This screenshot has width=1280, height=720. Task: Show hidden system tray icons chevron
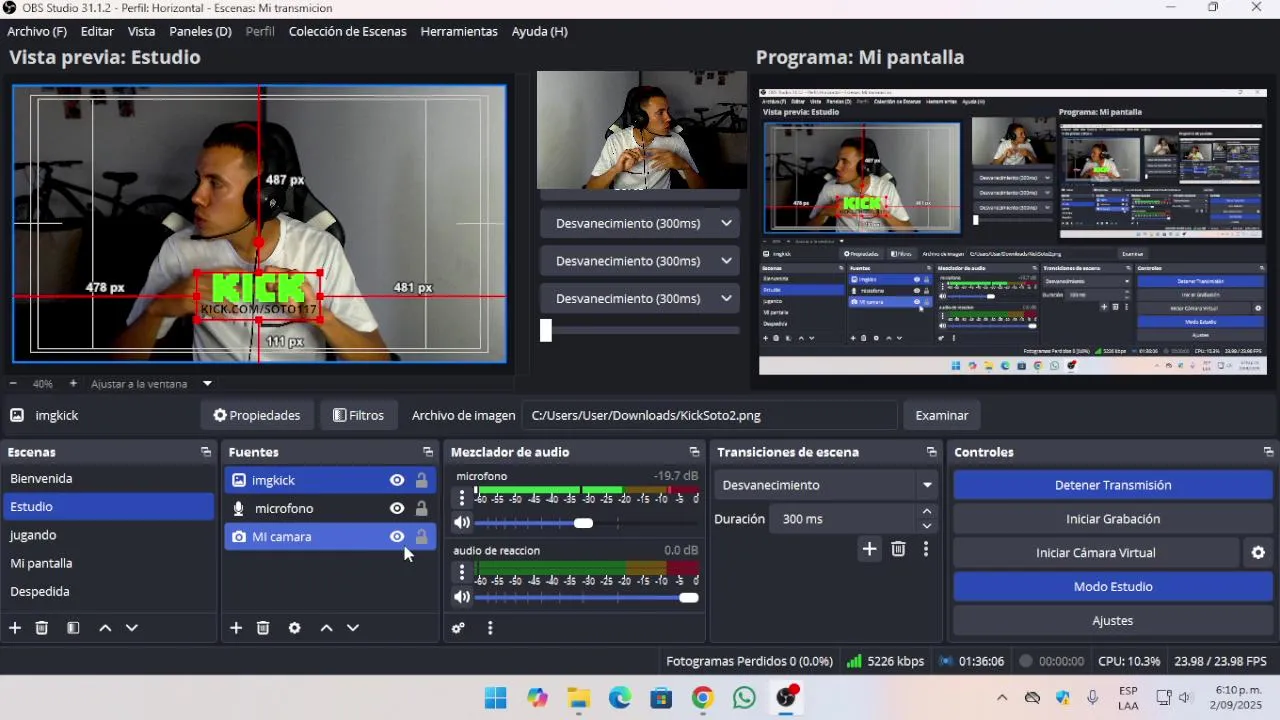click(x=1002, y=697)
